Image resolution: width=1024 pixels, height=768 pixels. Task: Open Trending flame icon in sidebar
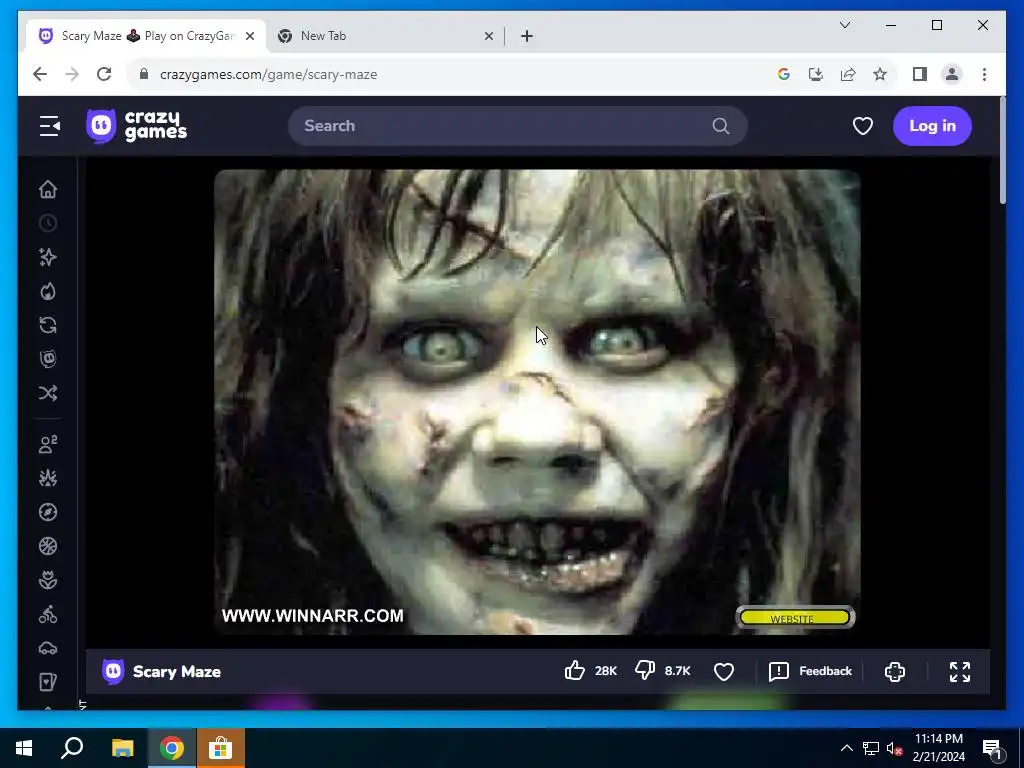(x=48, y=291)
